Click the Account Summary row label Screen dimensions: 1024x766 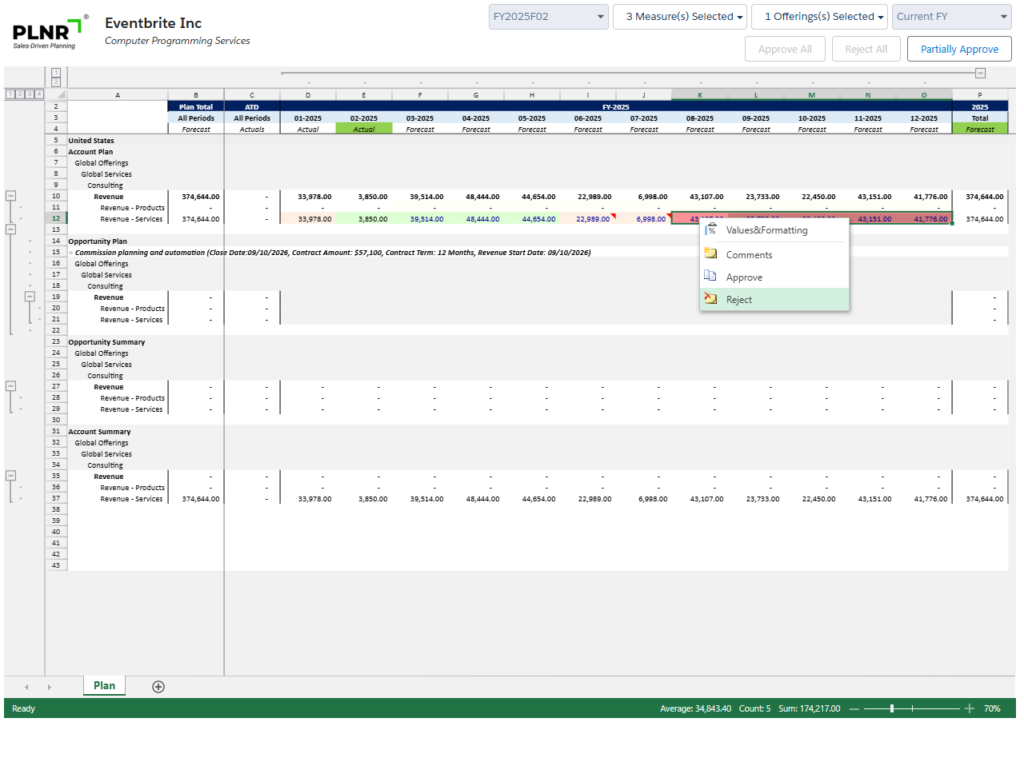pos(99,431)
